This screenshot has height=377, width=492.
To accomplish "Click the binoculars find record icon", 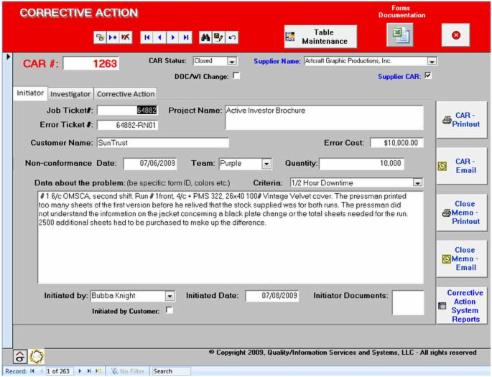I will [205, 37].
